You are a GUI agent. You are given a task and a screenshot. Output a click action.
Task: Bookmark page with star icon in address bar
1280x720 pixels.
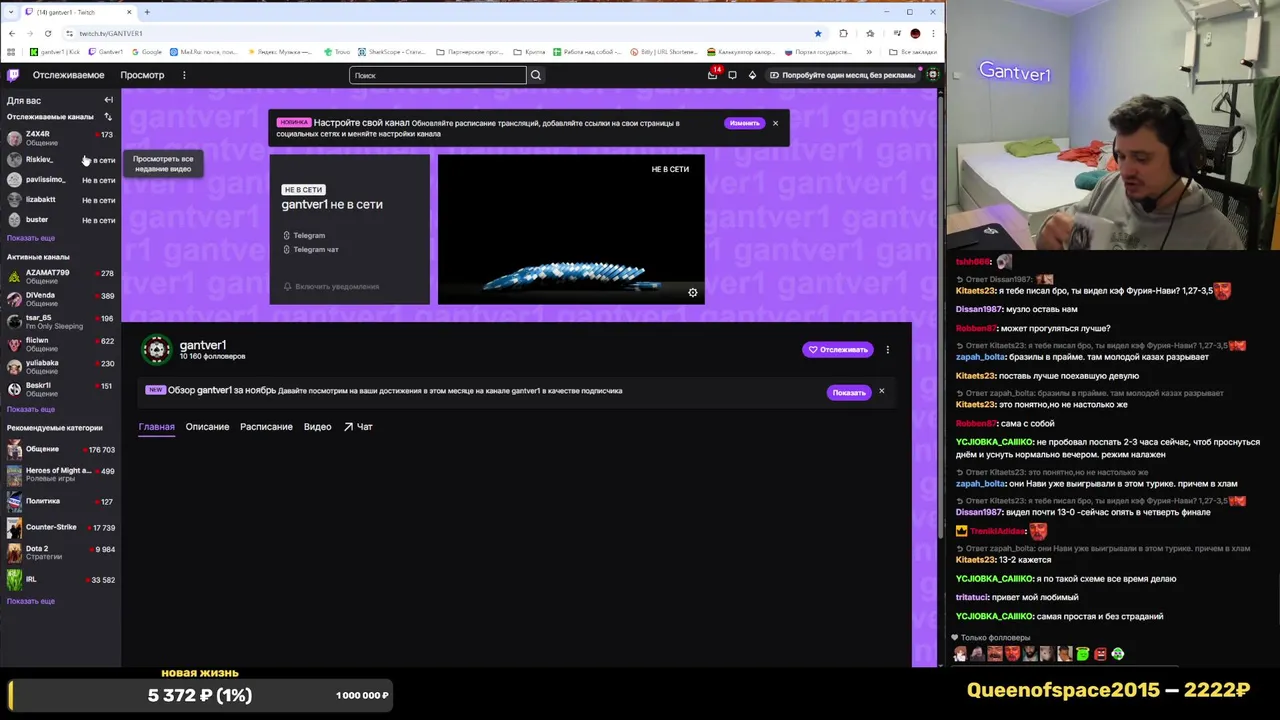[818, 33]
